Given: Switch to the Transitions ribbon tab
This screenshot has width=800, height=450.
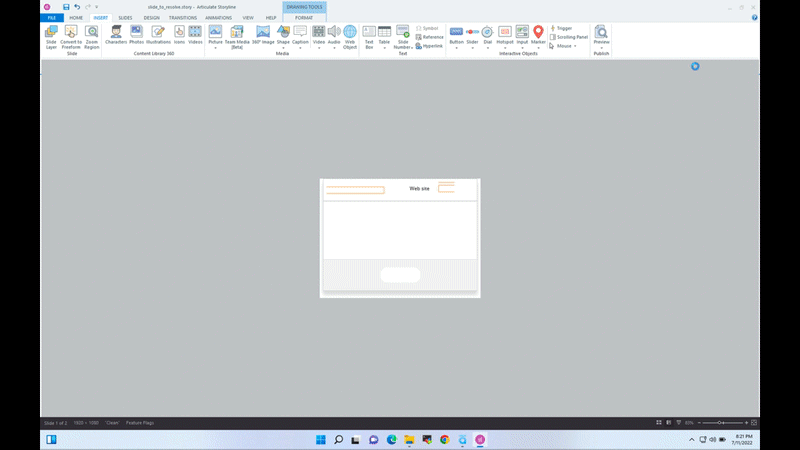Looking at the screenshot, I should coord(183,18).
